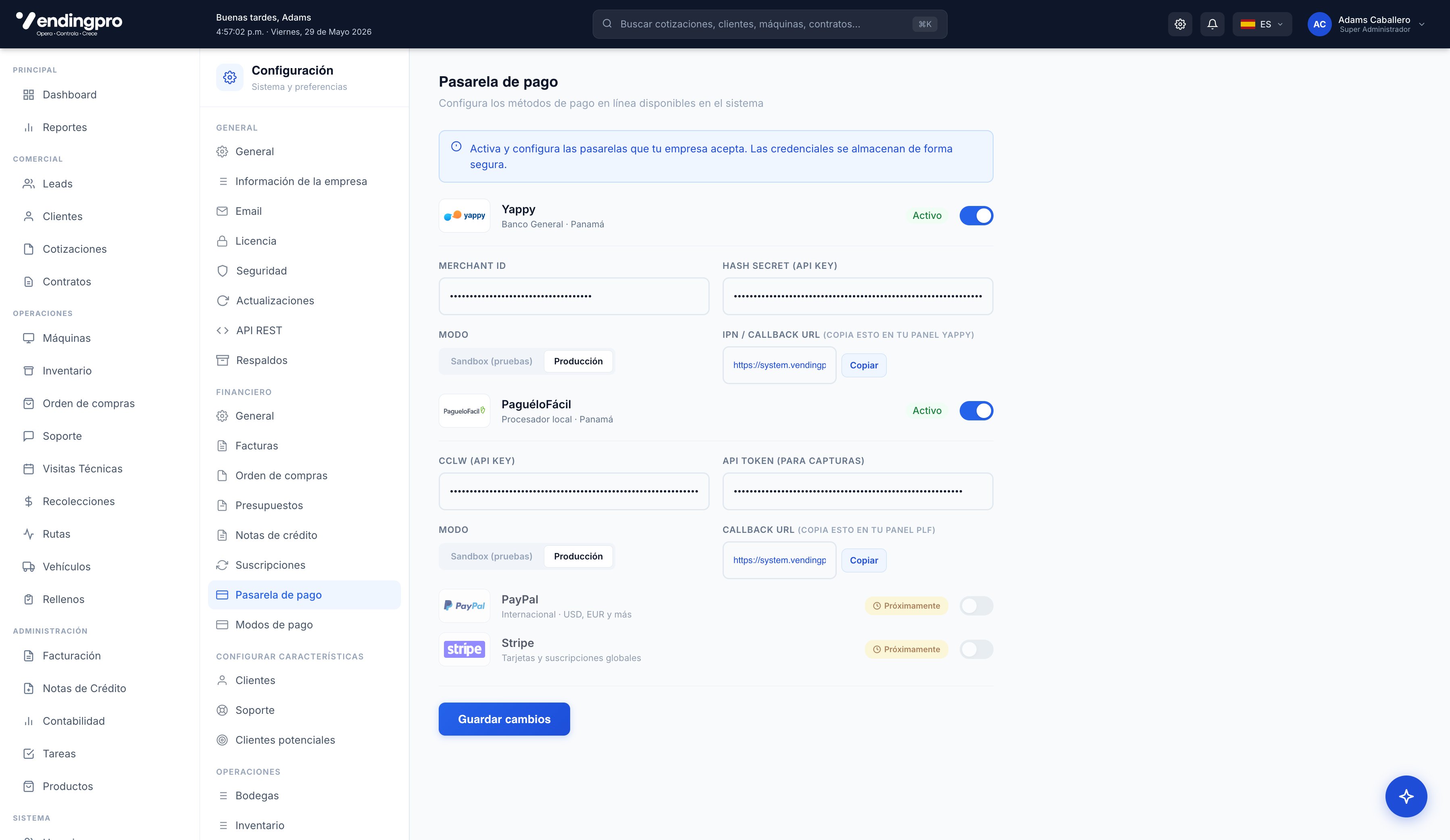Open Notas de crédito settings item
The image size is (1450, 840).
coord(304,535)
